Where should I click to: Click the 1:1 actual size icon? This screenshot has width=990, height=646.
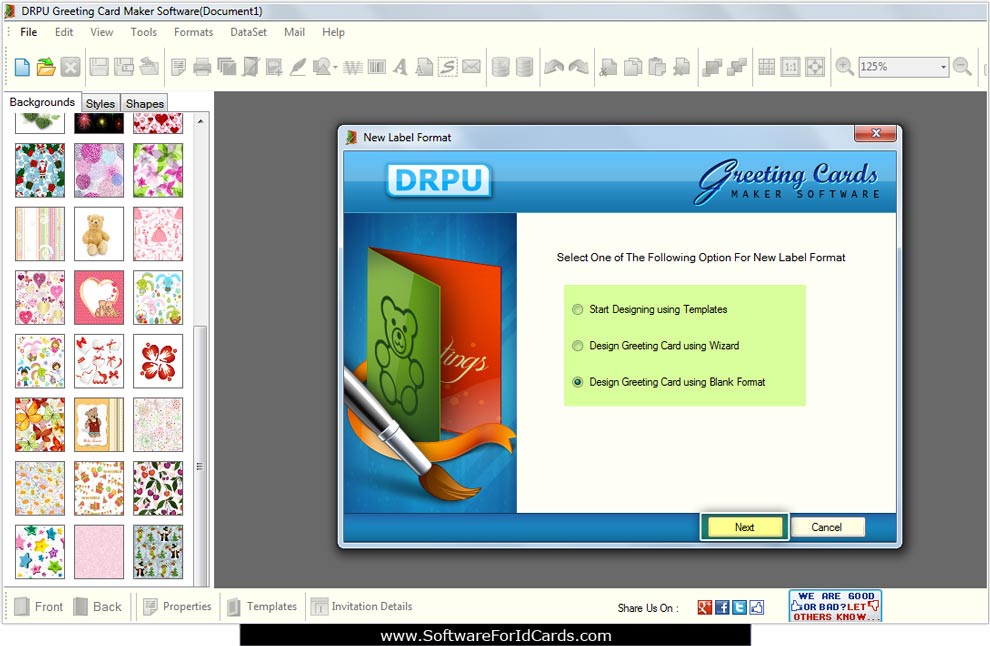coord(790,66)
